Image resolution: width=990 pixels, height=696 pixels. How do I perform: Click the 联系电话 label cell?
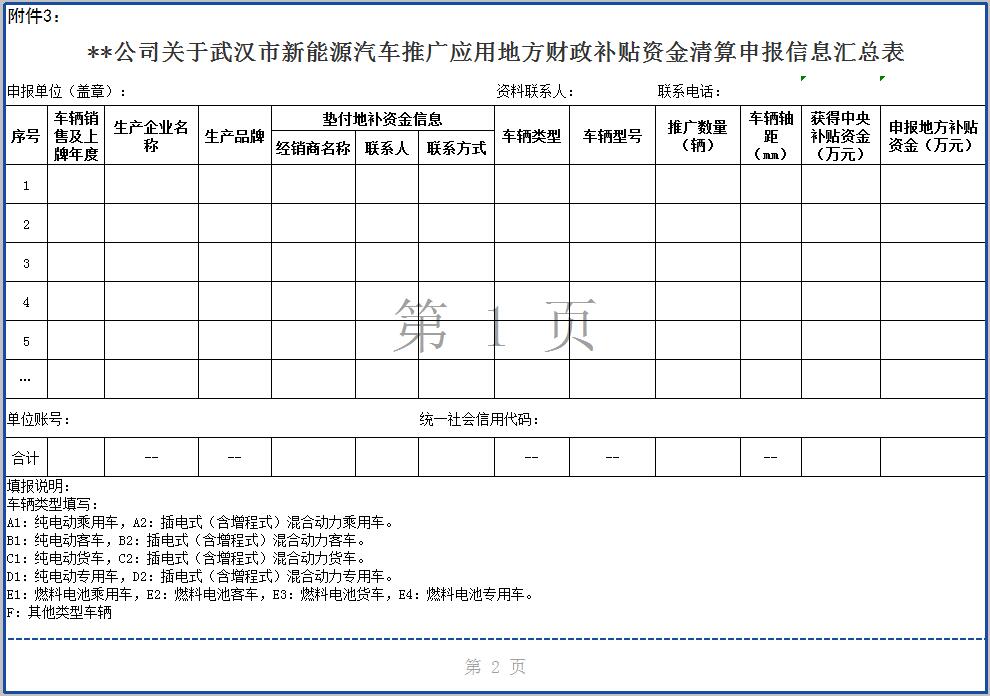click(689, 92)
